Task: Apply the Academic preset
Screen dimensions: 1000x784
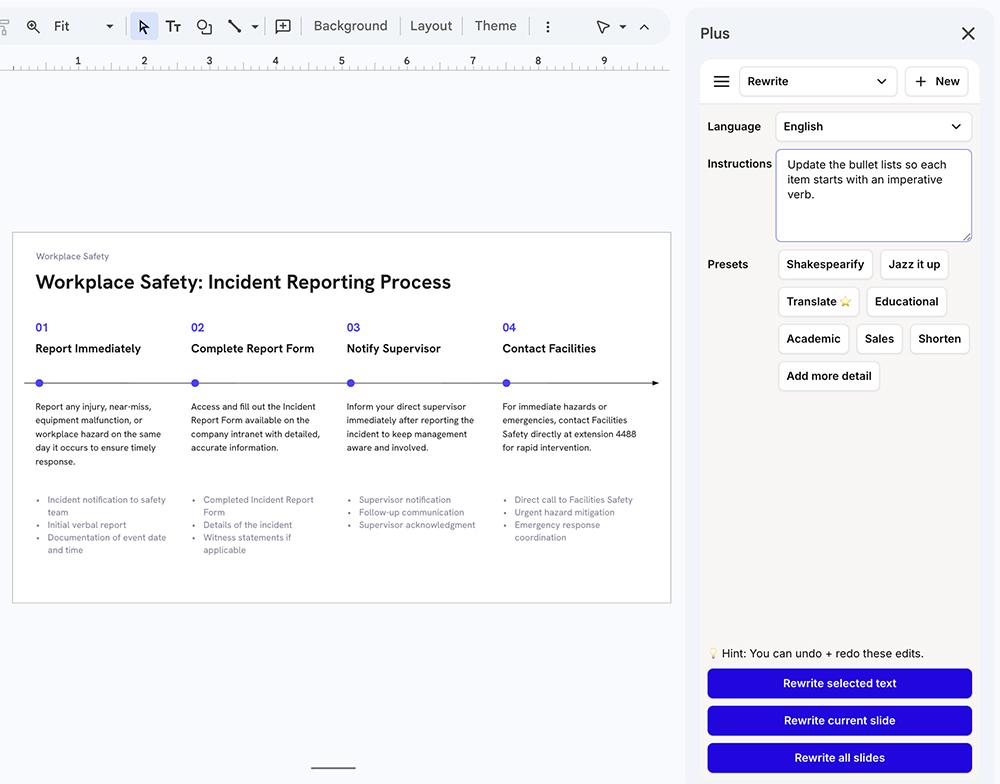Action: pos(813,339)
